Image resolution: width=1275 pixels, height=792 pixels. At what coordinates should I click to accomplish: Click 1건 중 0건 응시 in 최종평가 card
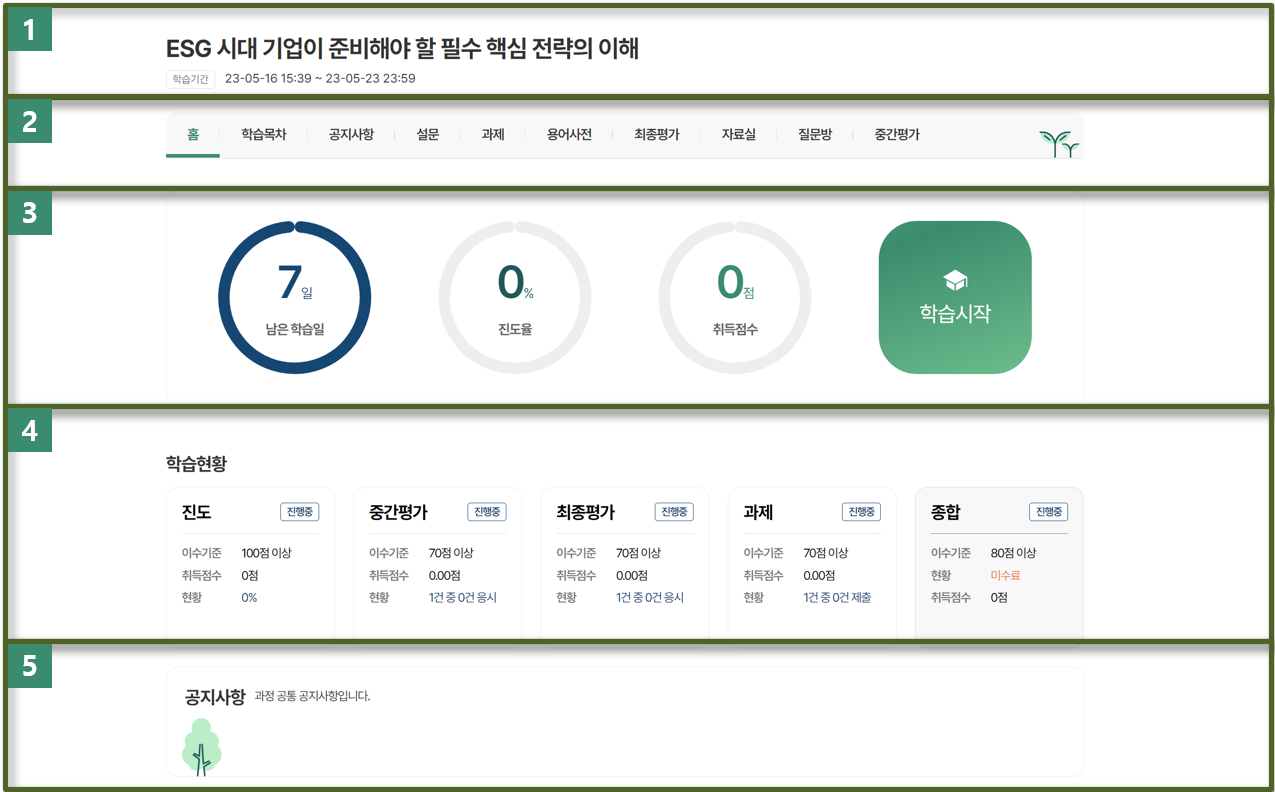(649, 598)
